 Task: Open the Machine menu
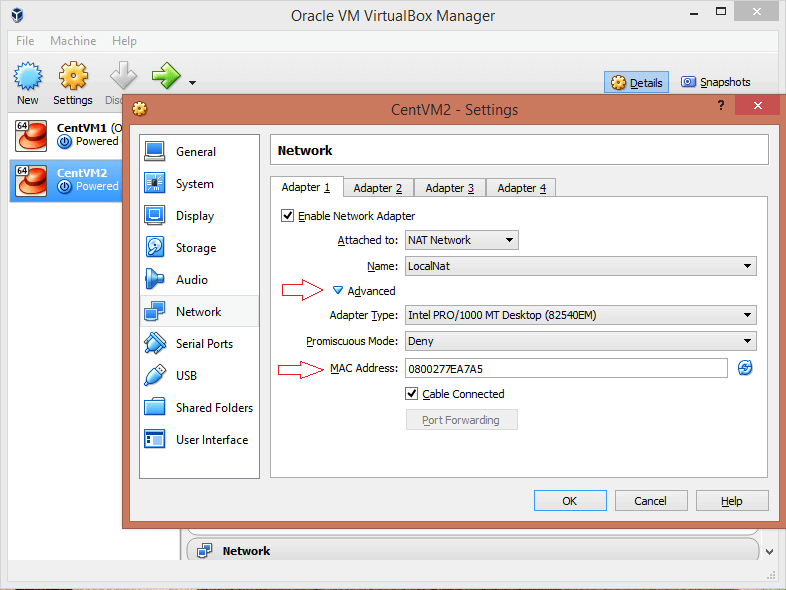73,41
